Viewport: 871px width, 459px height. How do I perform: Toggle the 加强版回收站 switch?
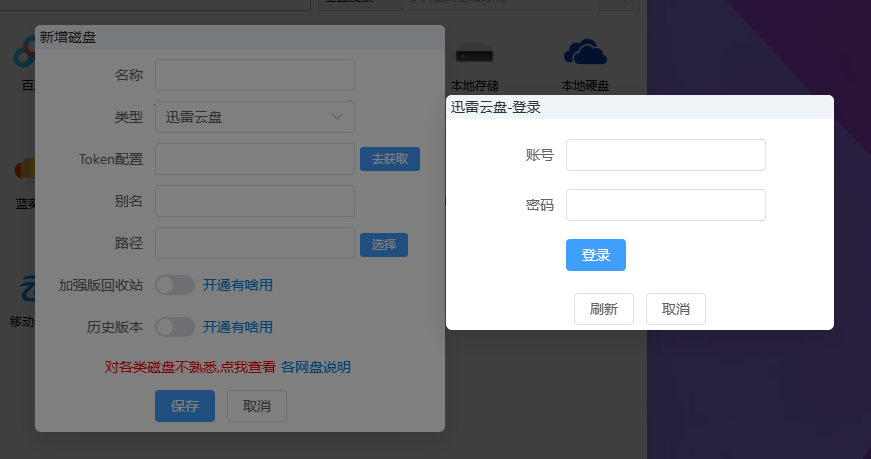click(x=174, y=285)
